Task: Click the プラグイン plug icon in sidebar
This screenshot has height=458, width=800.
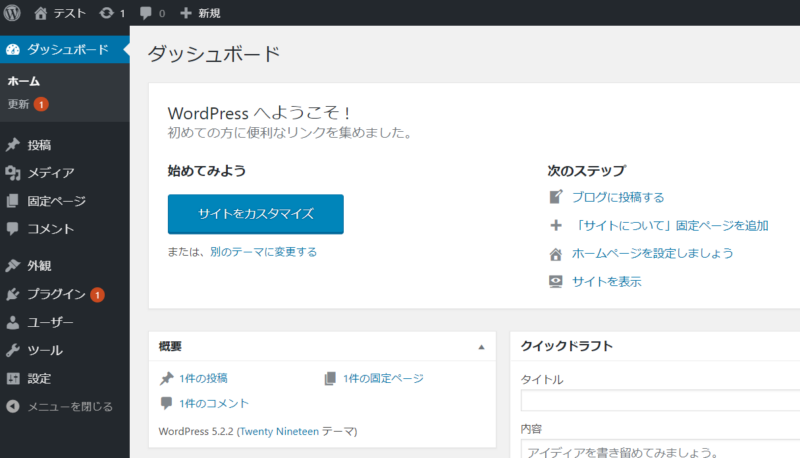Action: pos(13,294)
